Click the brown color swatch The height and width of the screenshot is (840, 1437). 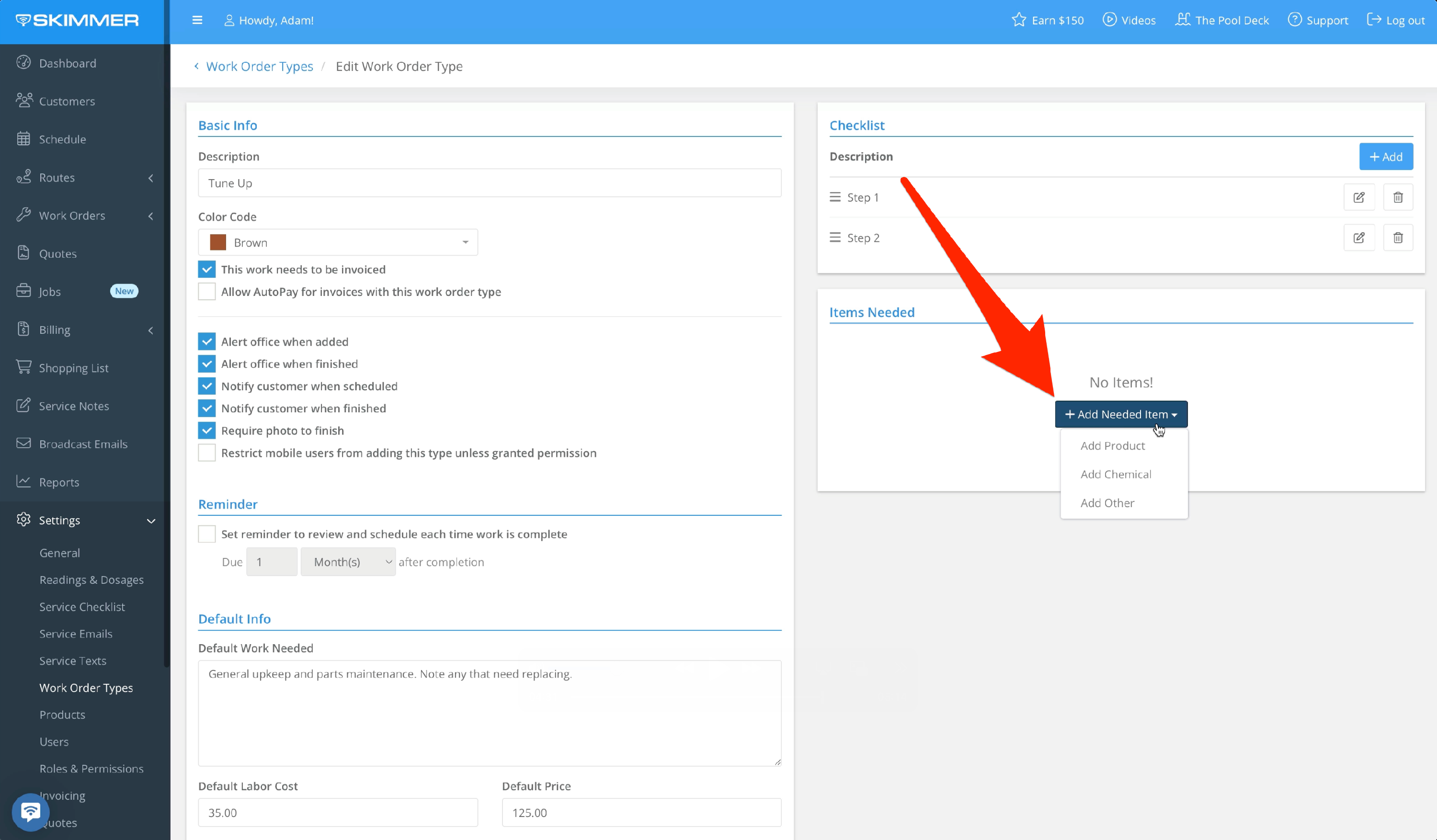pos(218,242)
